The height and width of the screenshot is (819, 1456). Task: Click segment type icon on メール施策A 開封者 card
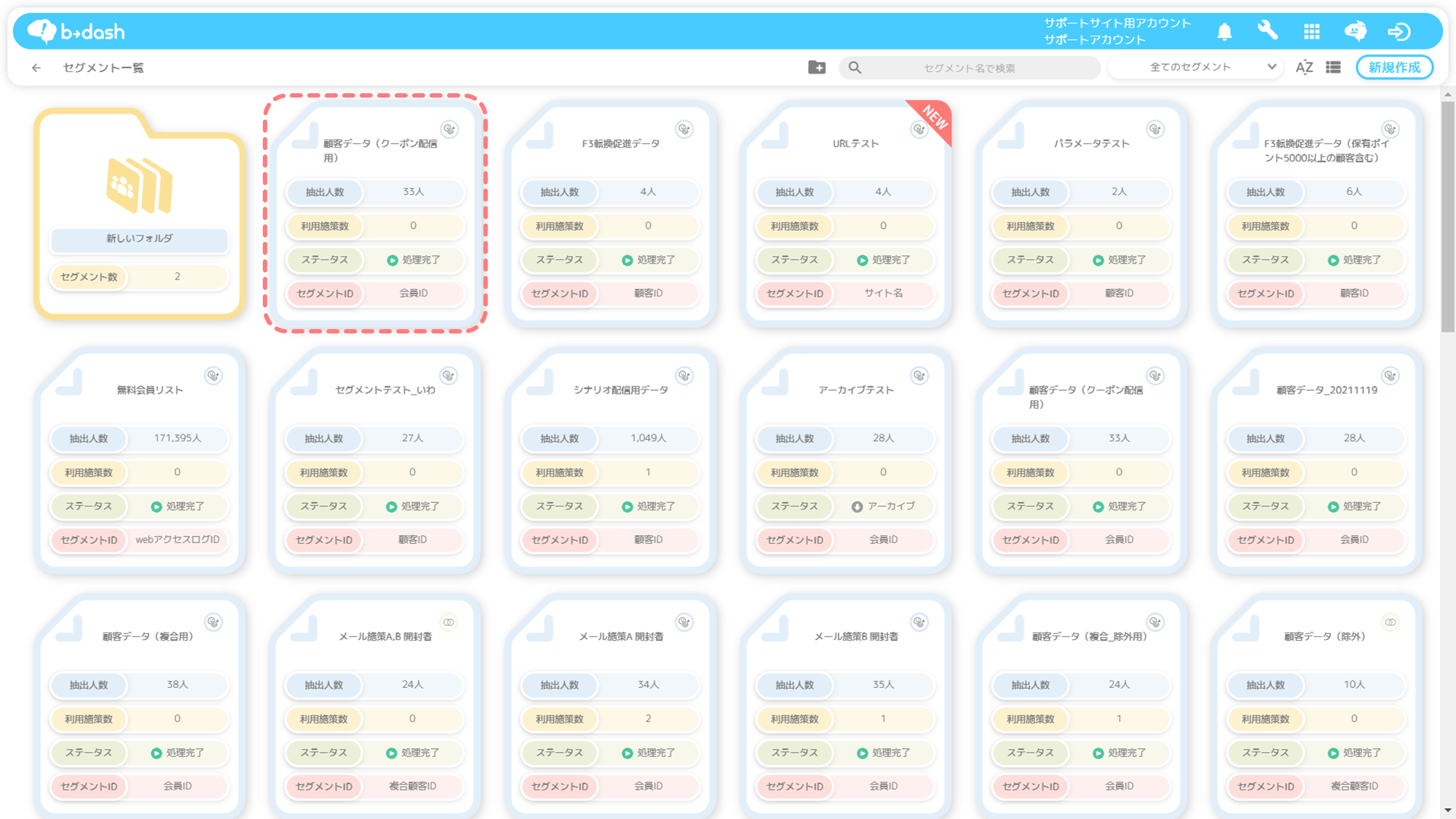pos(684,622)
